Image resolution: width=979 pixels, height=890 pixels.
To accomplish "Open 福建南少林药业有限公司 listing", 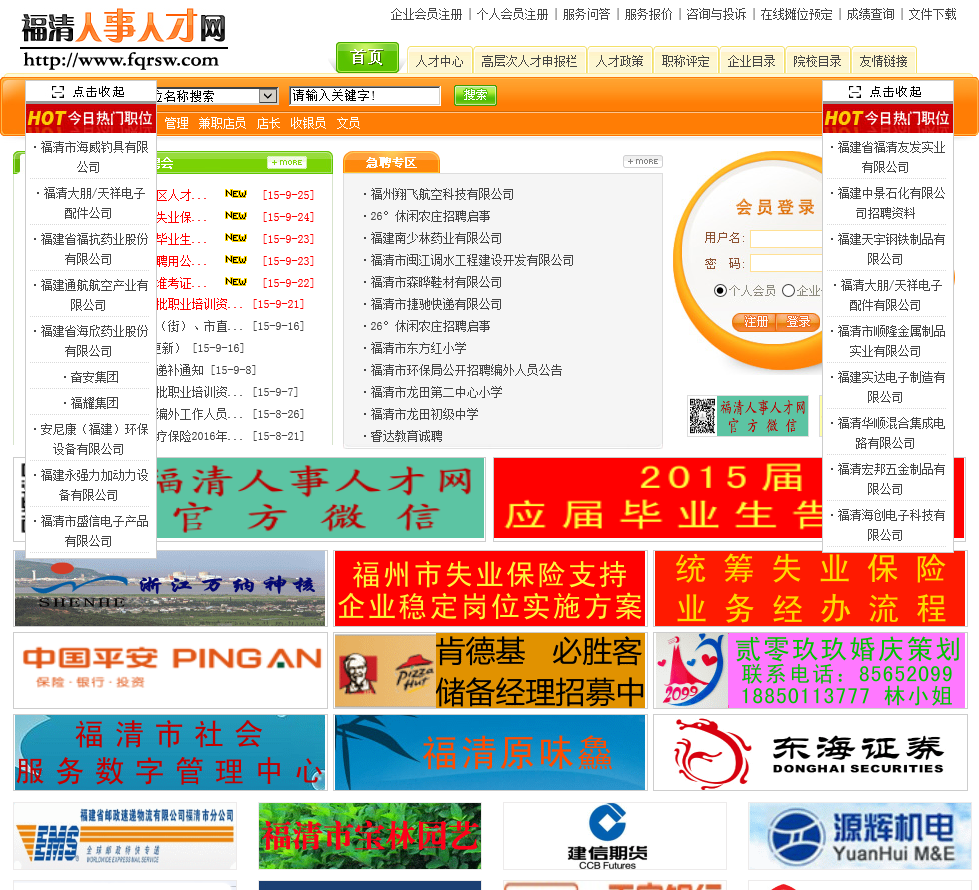I will pyautogui.click(x=436, y=239).
